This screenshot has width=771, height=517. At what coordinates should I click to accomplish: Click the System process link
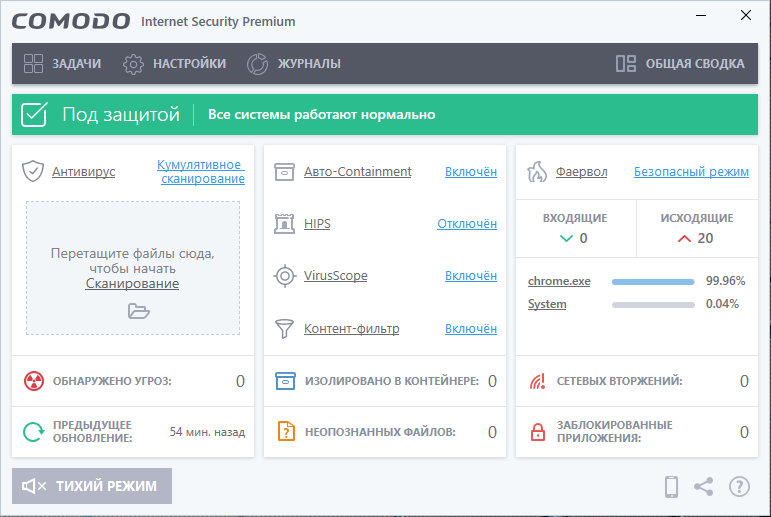click(547, 304)
